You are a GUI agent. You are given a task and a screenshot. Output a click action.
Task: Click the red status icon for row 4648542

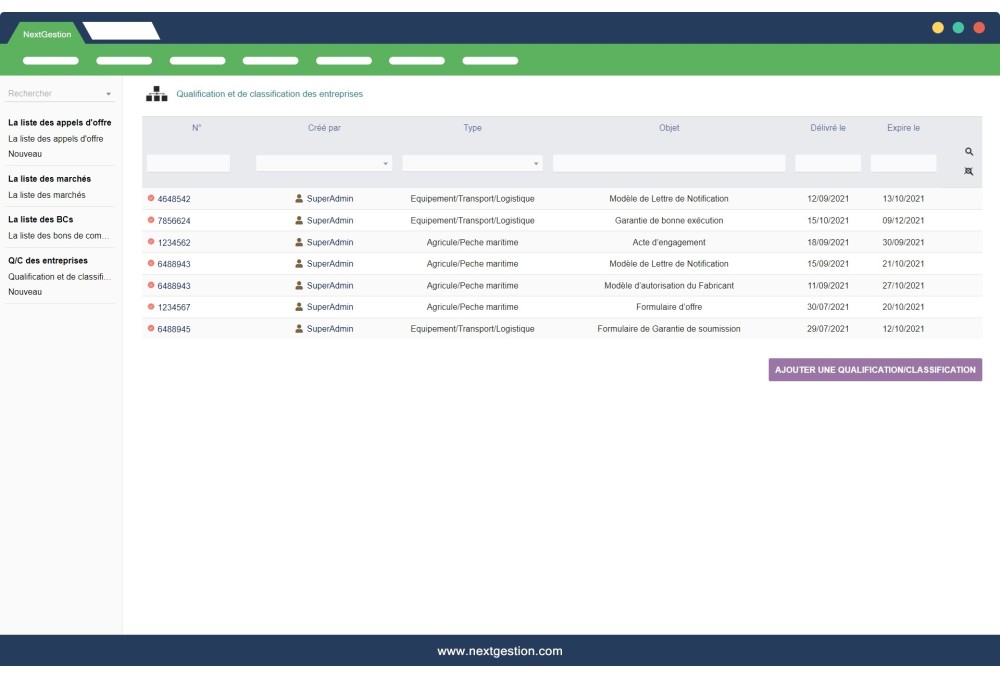tap(151, 199)
